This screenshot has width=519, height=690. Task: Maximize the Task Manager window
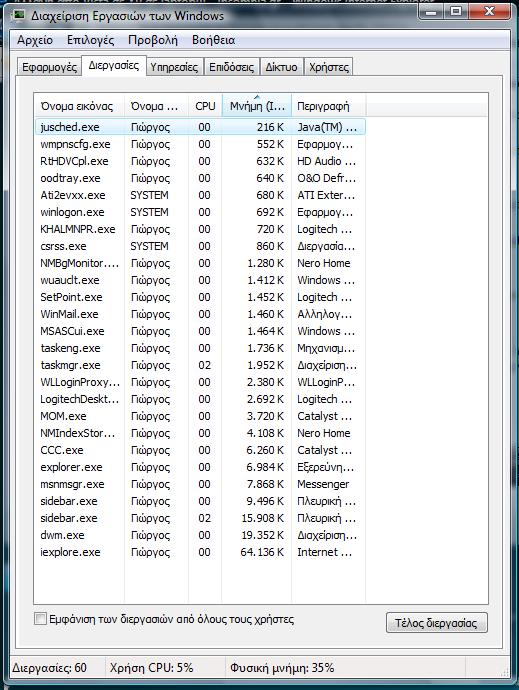456,12
